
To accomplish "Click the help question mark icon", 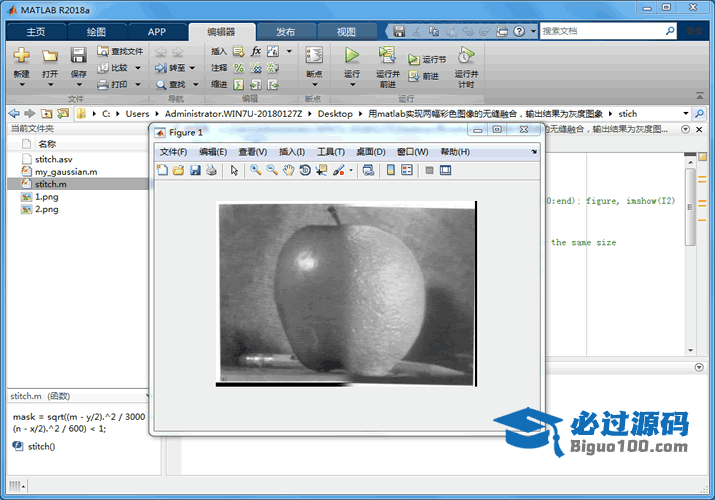I will pyautogui.click(x=519, y=31).
